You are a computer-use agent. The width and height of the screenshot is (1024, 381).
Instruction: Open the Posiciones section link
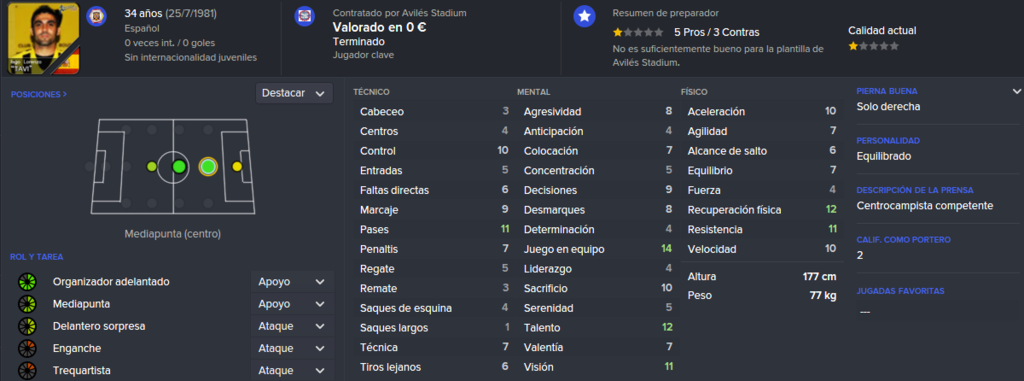[39, 94]
